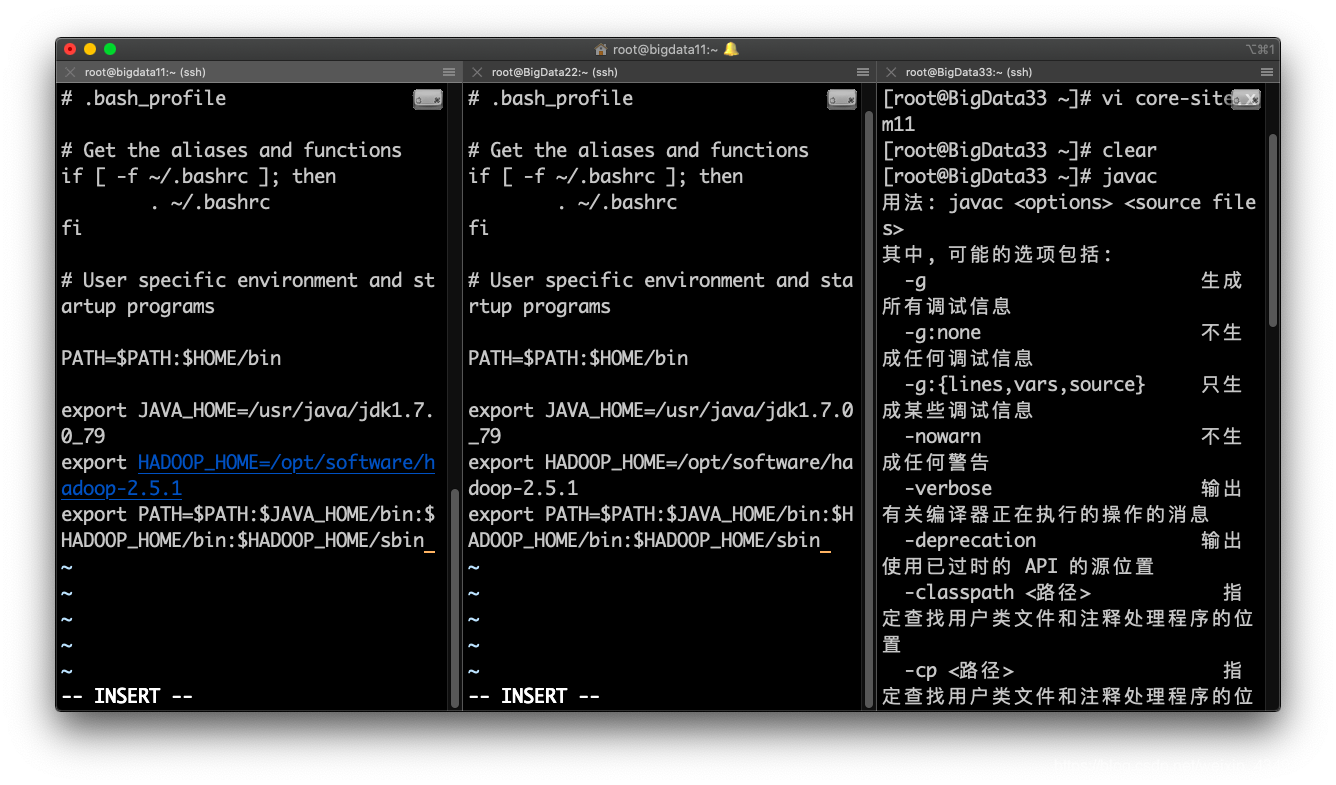Image resolution: width=1336 pixels, height=785 pixels.
Task: Click '-g:{lines,vars,source}' option line
Action: click(x=1025, y=384)
